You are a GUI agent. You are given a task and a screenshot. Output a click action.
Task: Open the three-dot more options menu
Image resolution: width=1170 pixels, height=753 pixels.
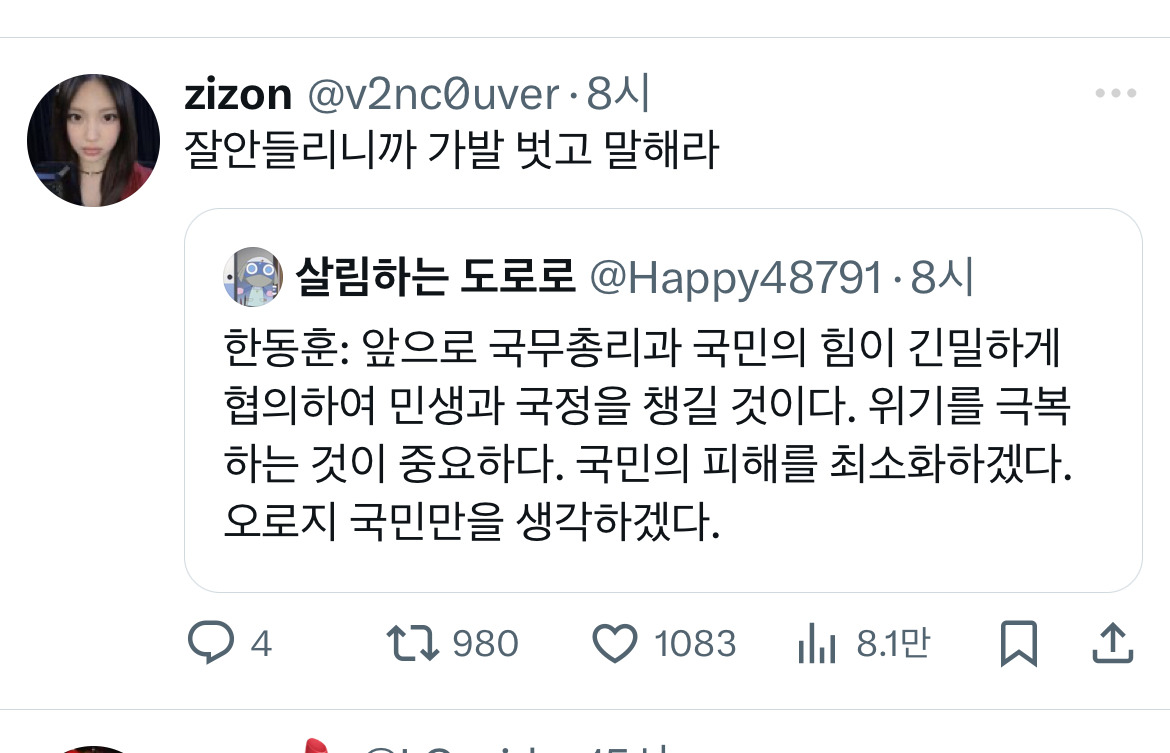[x=1116, y=93]
